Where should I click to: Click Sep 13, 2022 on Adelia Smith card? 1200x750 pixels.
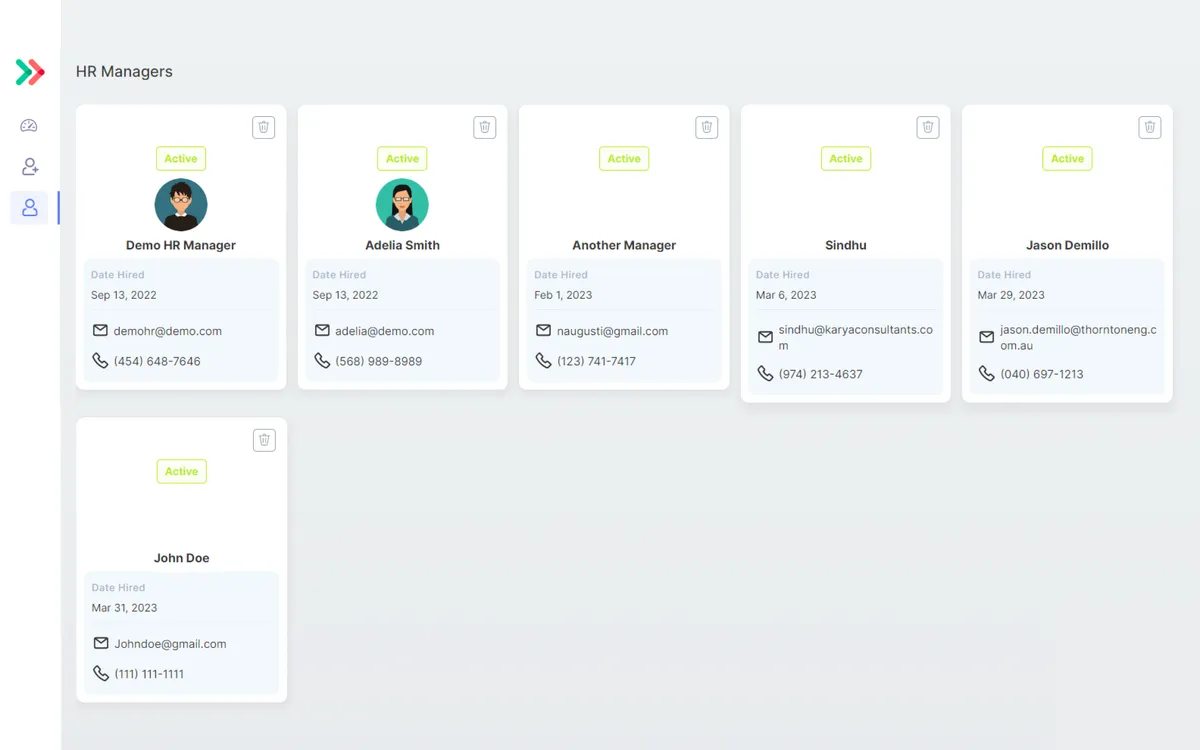click(345, 295)
